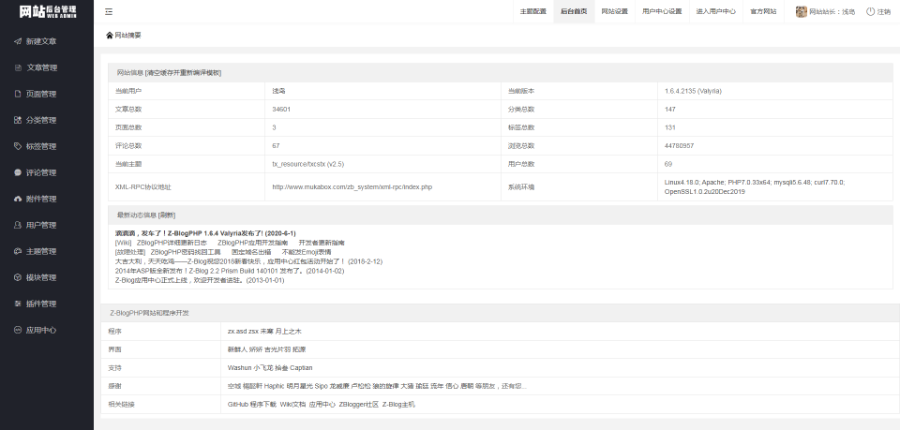Click the site admin avatar image
Screen dimensions: 900x430
pyautogui.click(x=801, y=12)
